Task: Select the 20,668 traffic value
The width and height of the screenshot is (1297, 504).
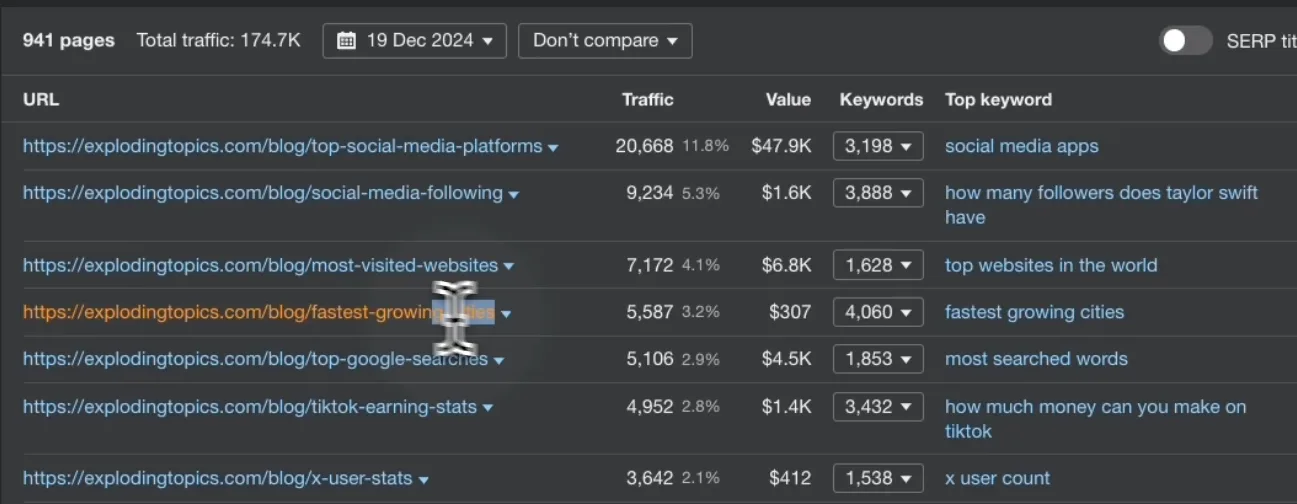Action: click(x=644, y=146)
